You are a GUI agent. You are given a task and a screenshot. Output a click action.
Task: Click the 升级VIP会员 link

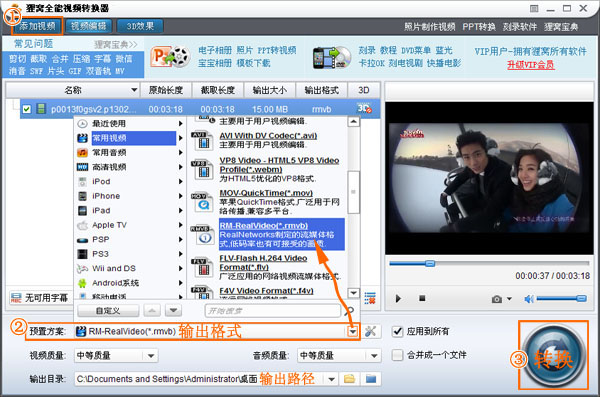pos(530,65)
